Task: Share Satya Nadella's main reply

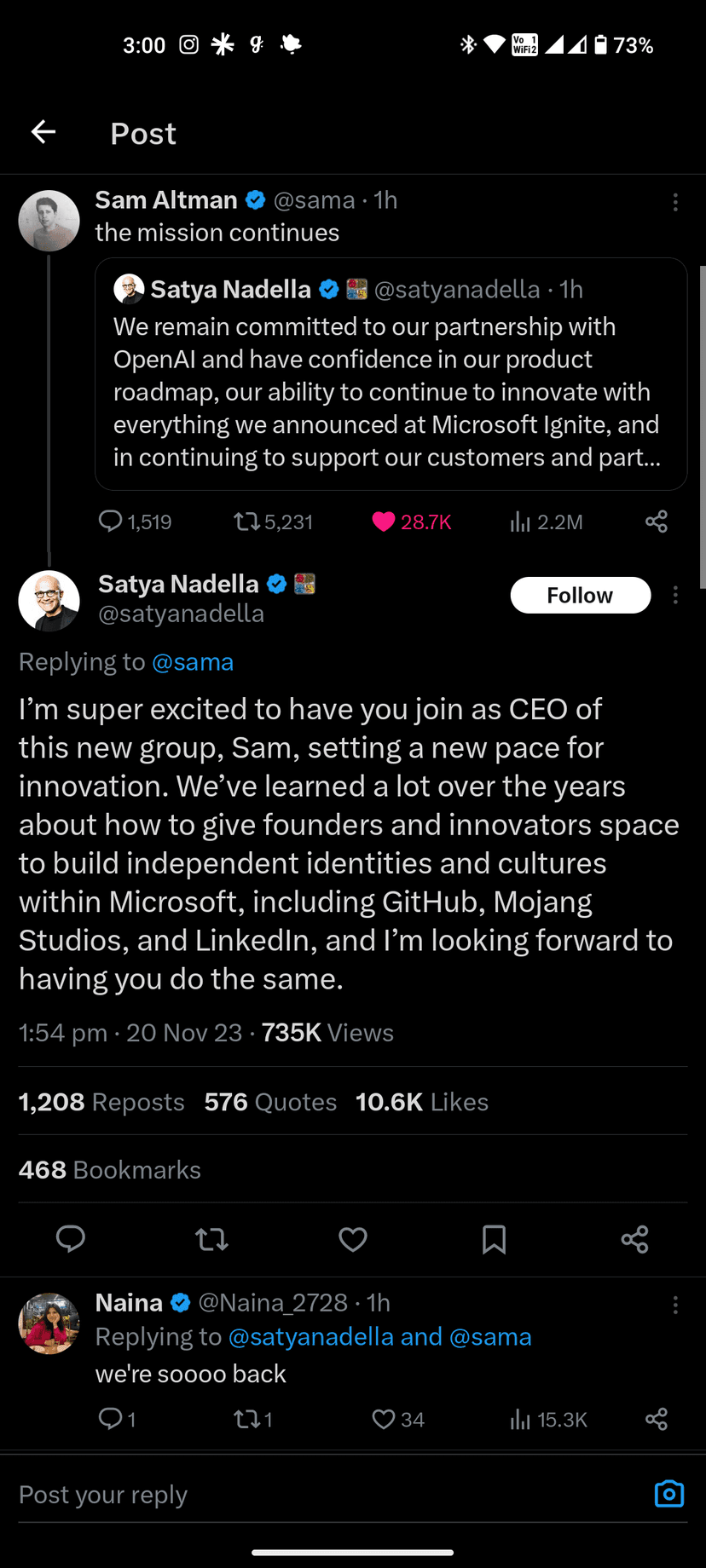Action: (635, 1239)
